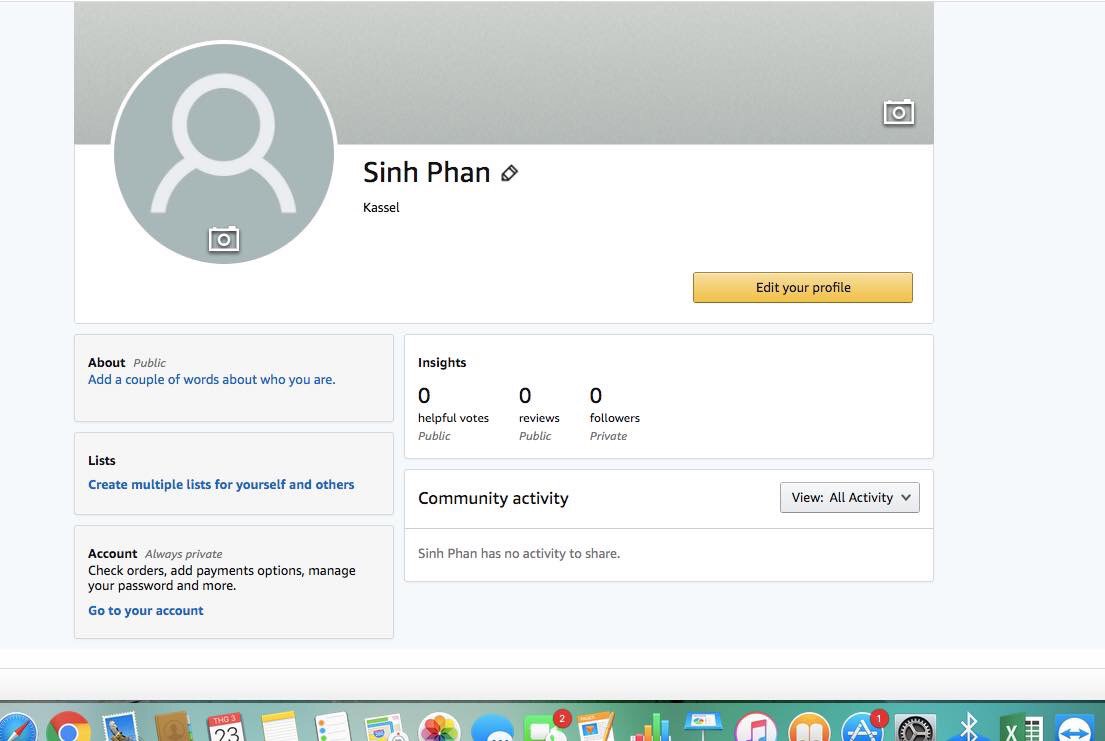Open the Bluetooth icon in Dock
1105x741 pixels.
click(968, 728)
